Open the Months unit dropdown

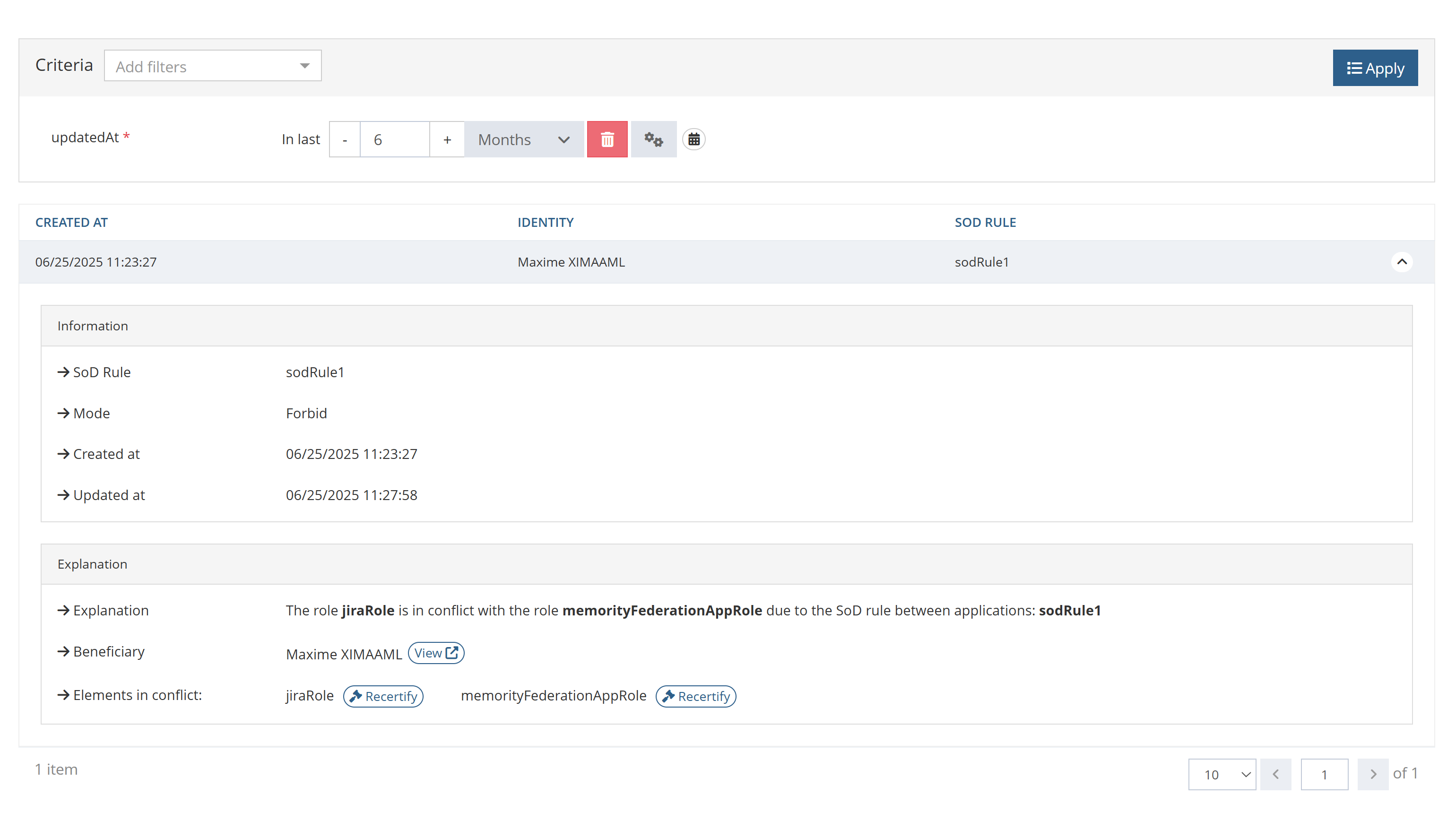click(523, 139)
